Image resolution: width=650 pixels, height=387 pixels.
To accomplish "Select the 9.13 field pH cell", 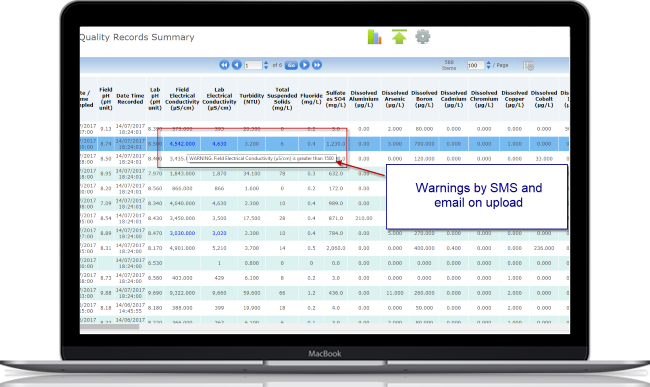I will [x=106, y=129].
